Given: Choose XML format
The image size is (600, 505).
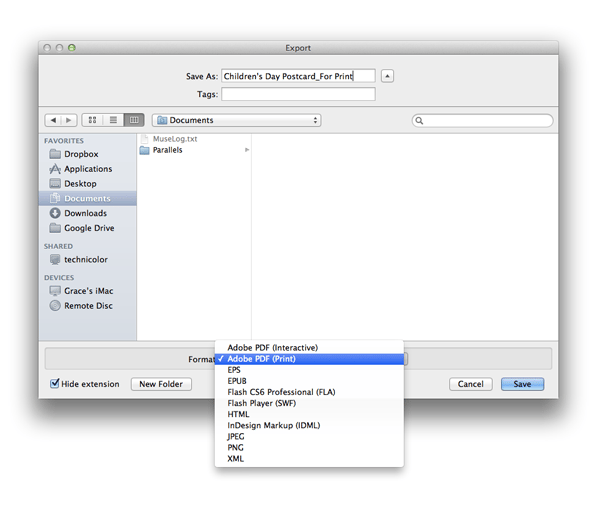Looking at the screenshot, I should click(309, 459).
